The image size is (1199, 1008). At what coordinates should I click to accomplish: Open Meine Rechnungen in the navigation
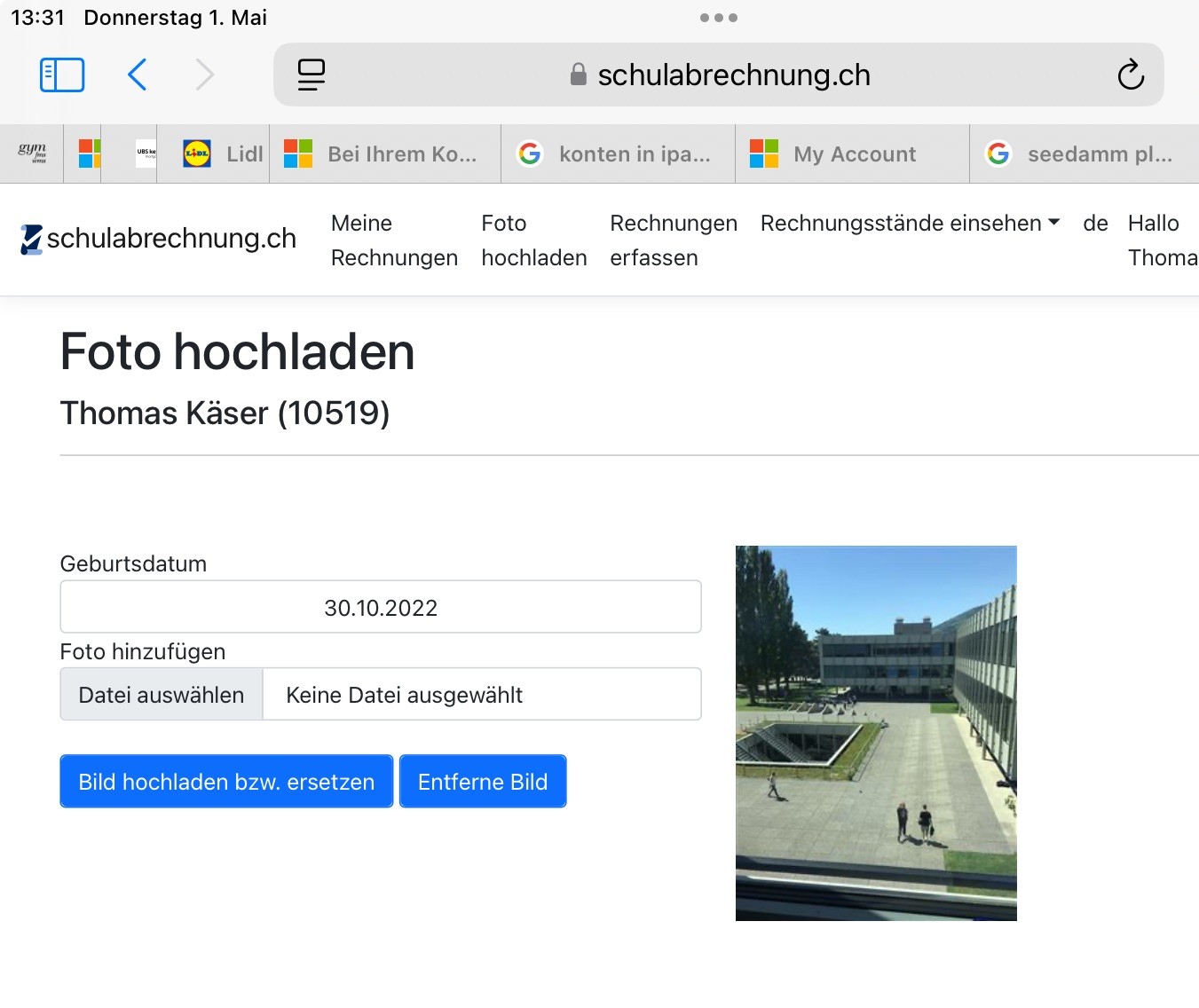[x=394, y=240]
